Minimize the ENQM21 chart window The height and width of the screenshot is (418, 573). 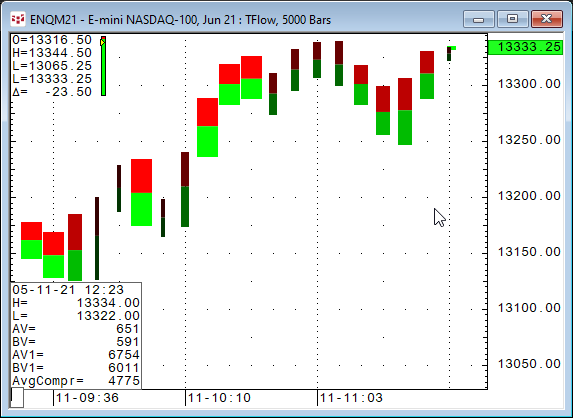click(478, 19)
